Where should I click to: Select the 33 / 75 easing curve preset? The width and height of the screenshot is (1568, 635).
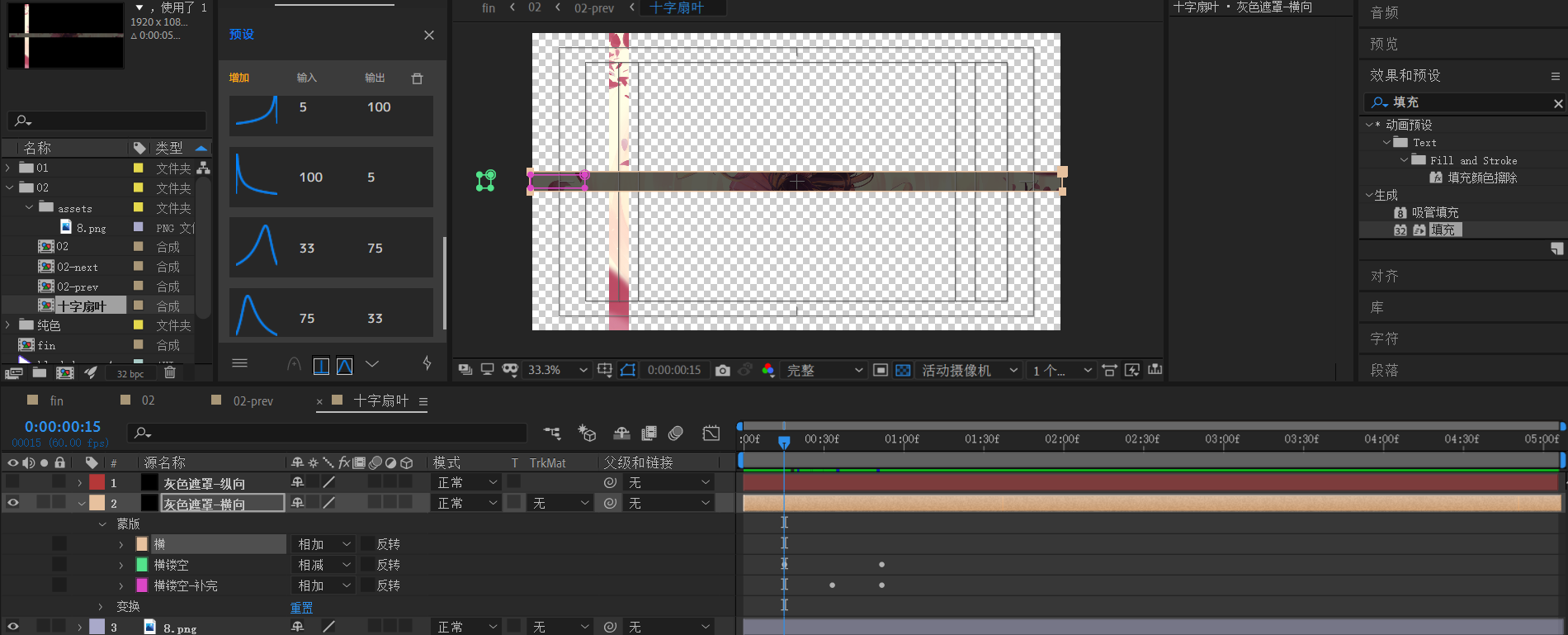pyautogui.click(x=331, y=248)
